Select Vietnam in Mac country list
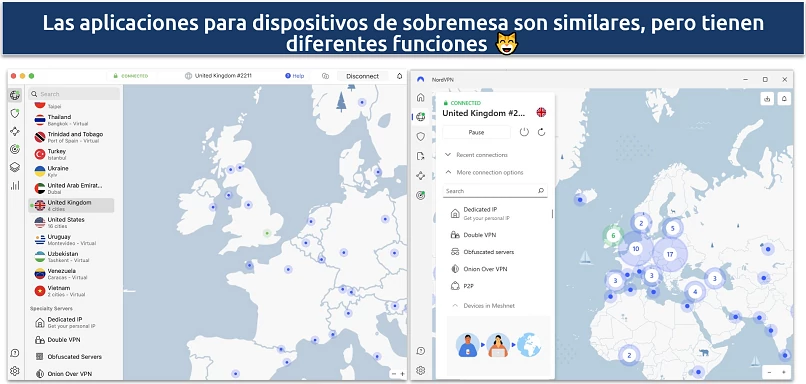The width and height of the screenshot is (806, 384). tap(71, 291)
